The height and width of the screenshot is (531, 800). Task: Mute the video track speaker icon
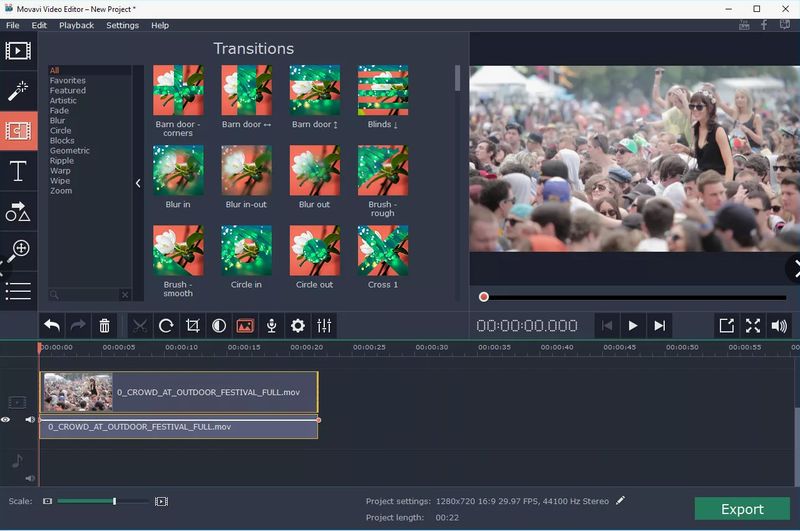point(30,420)
